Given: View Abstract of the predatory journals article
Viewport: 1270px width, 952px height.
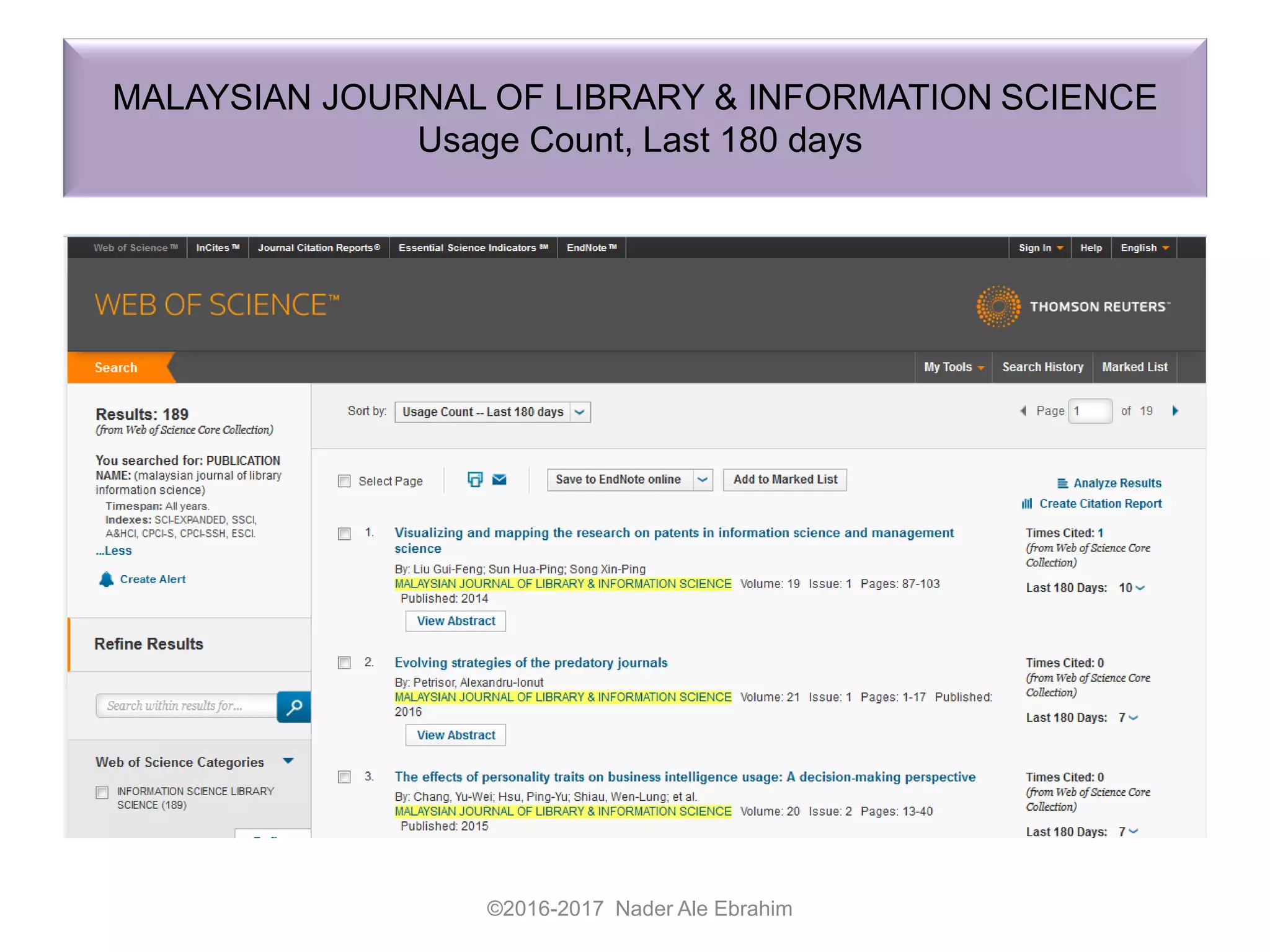Looking at the screenshot, I should coord(456,735).
